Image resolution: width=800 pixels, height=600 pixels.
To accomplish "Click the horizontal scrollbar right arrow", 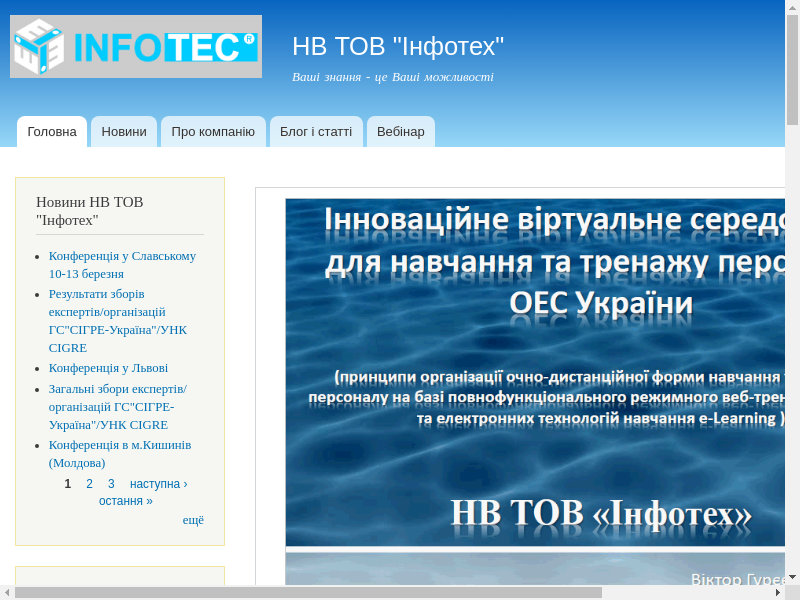I will [x=776, y=592].
